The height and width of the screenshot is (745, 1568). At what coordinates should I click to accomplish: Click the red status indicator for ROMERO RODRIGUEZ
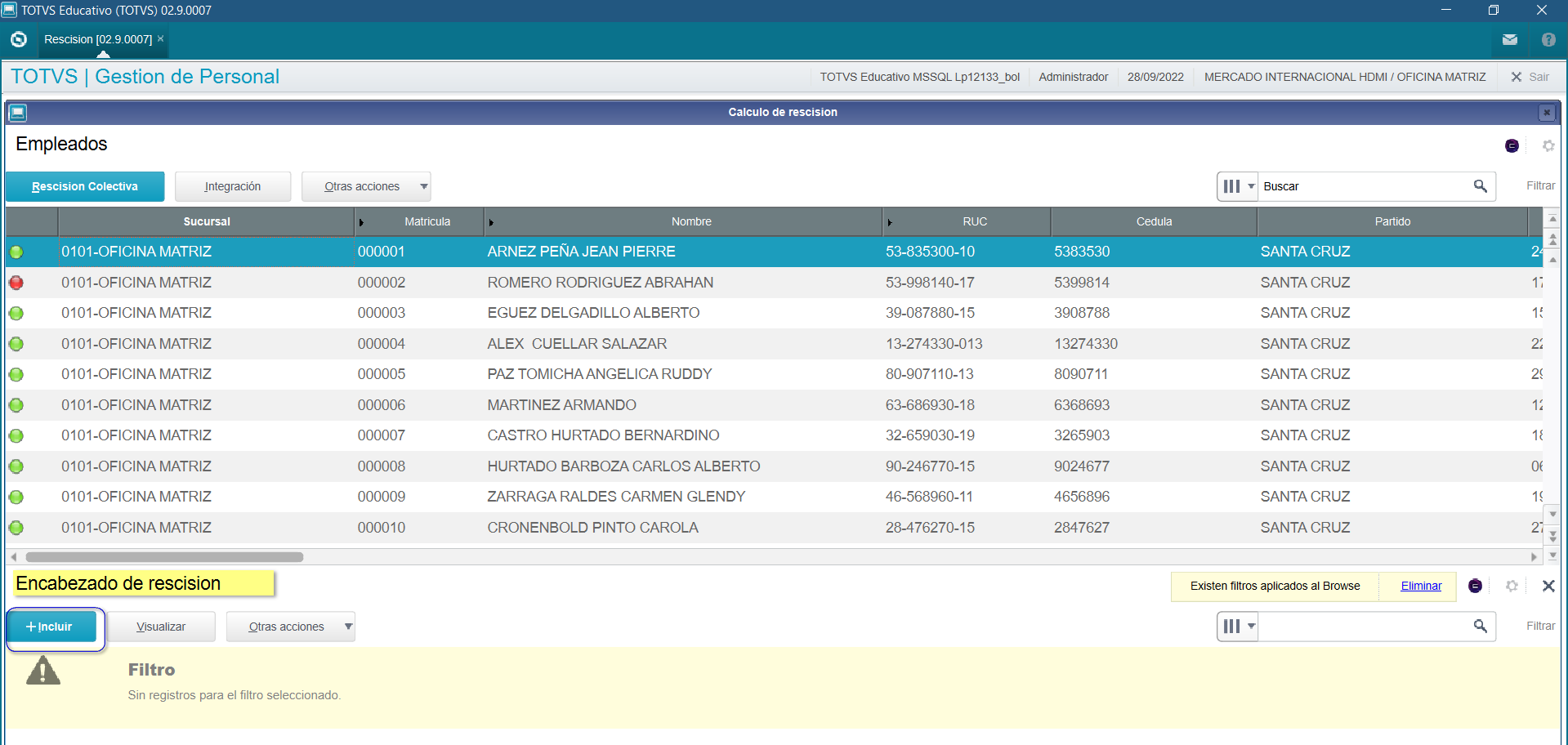16,283
